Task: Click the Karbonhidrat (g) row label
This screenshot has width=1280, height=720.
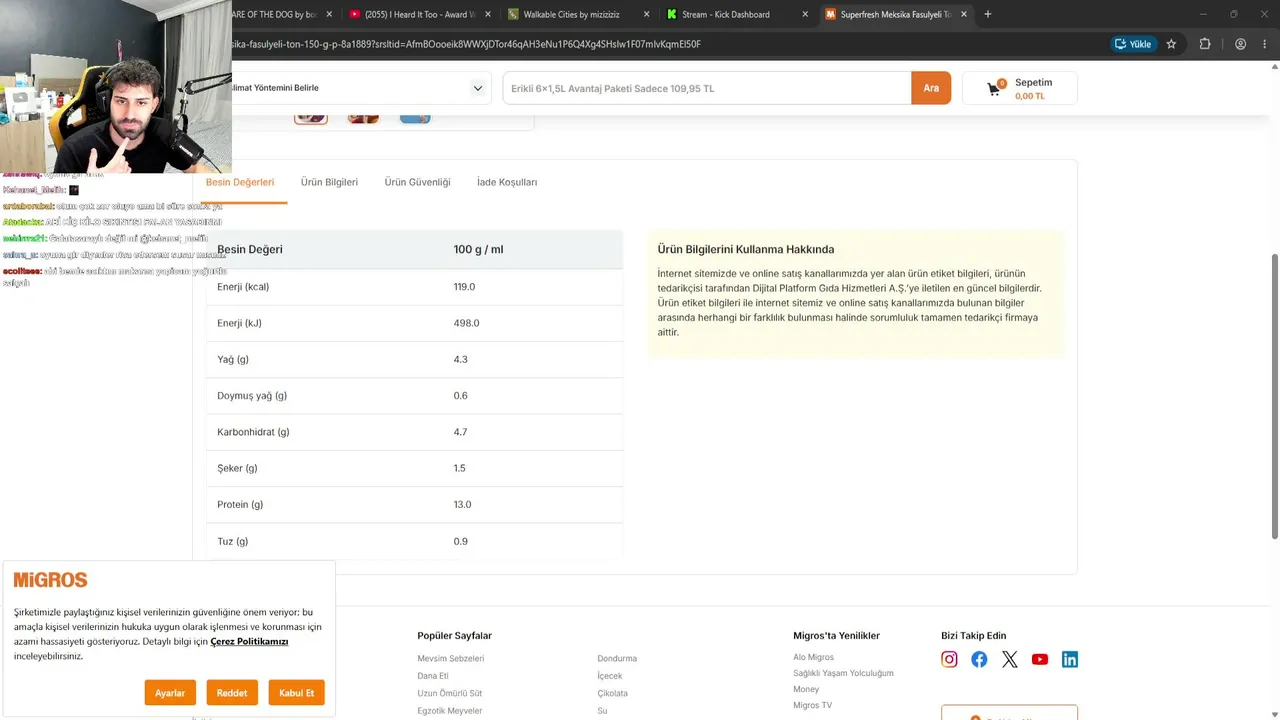Action: tap(253, 432)
